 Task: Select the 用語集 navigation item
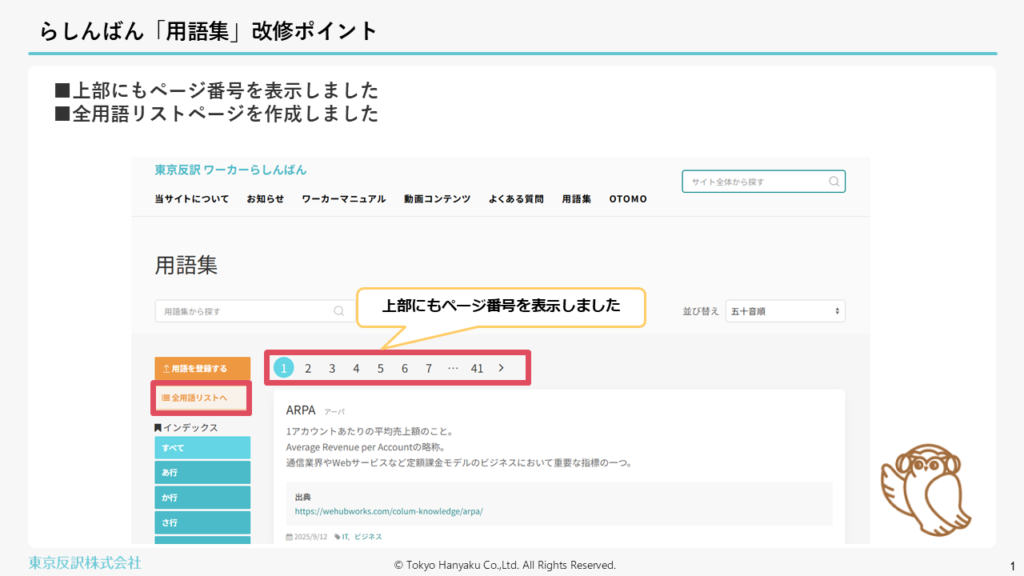click(x=576, y=199)
